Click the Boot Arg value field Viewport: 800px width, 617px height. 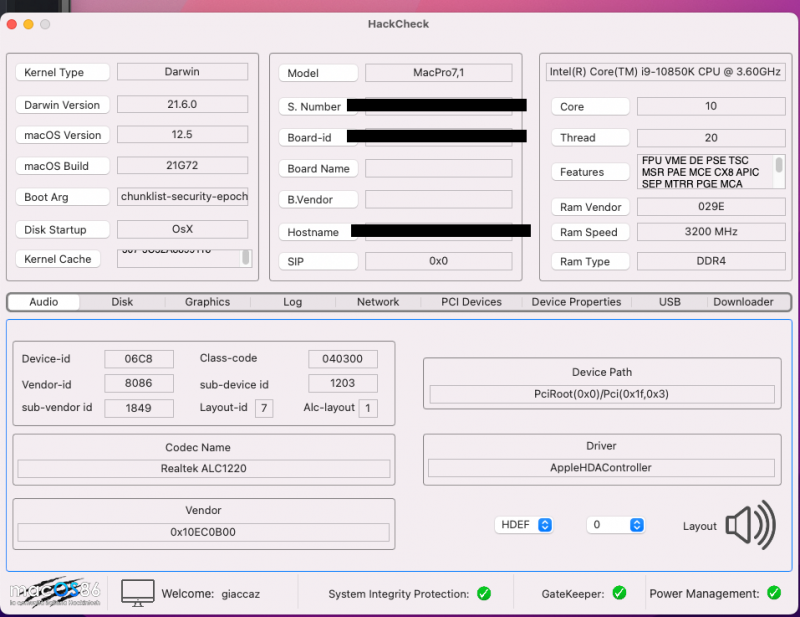click(x=183, y=196)
